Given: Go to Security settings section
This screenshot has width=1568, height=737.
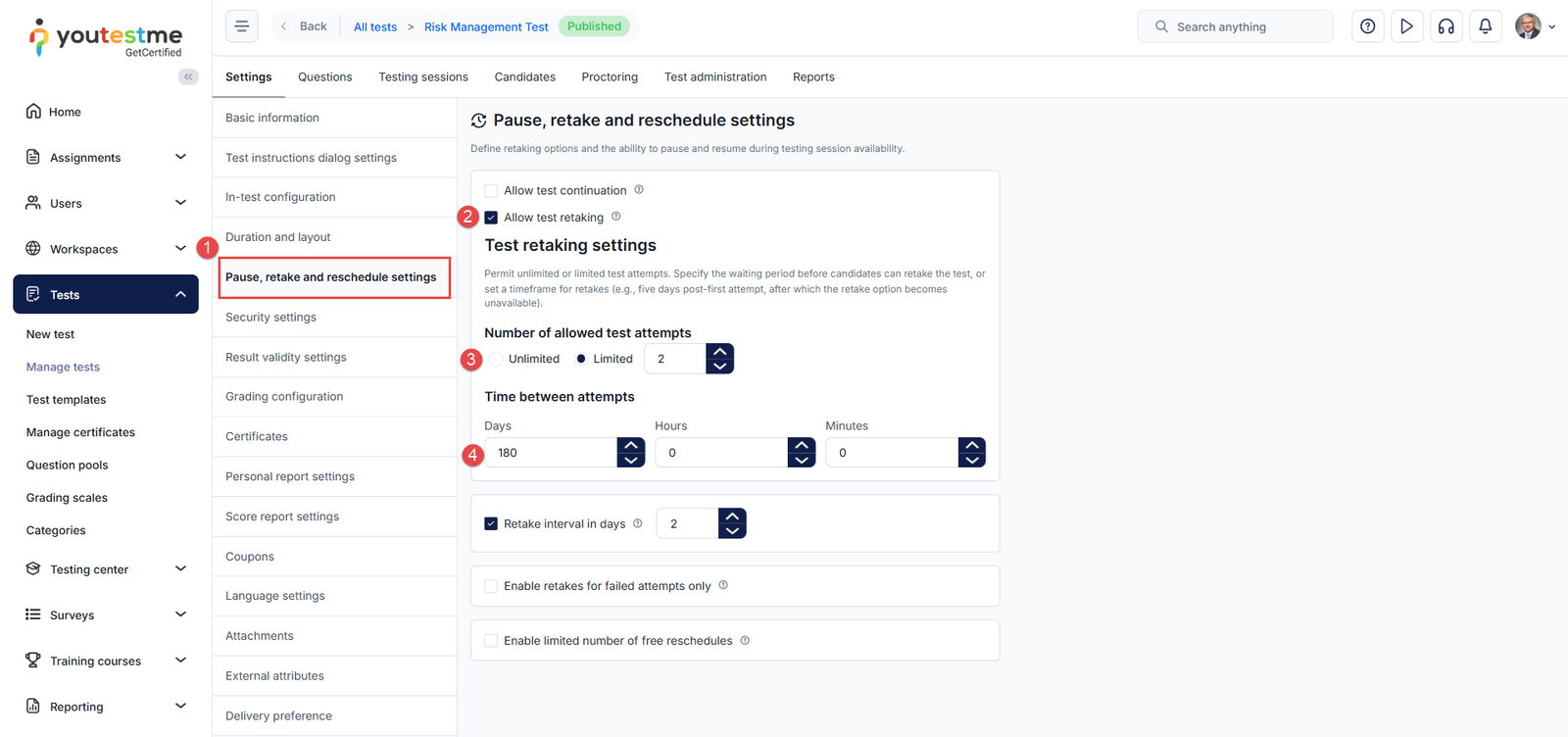Looking at the screenshot, I should tap(270, 318).
